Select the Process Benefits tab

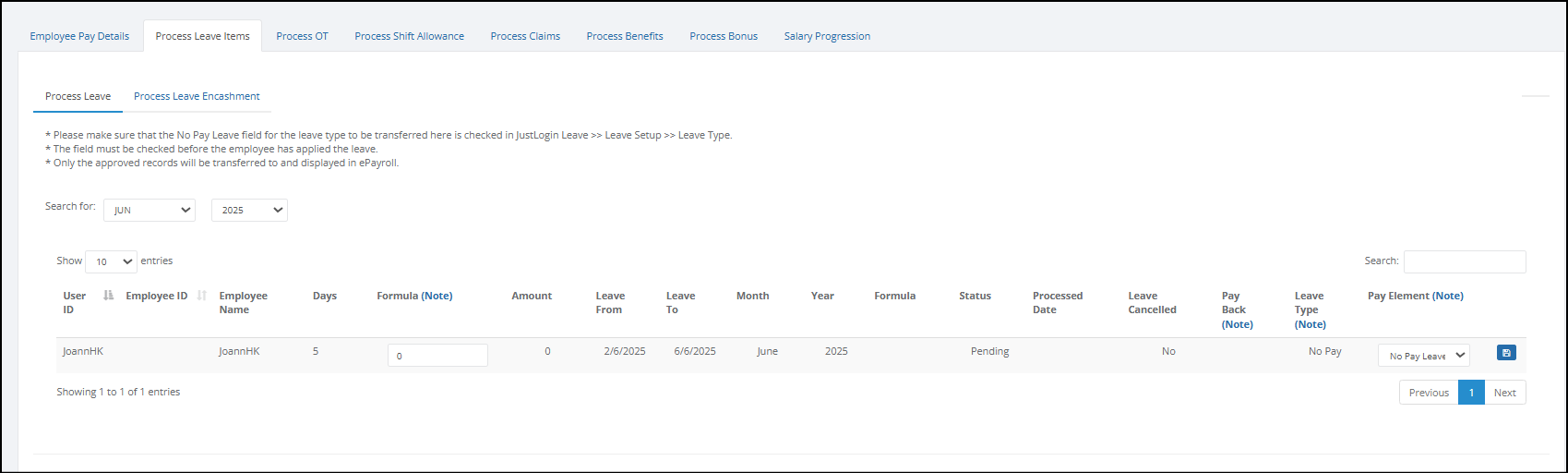pos(625,36)
